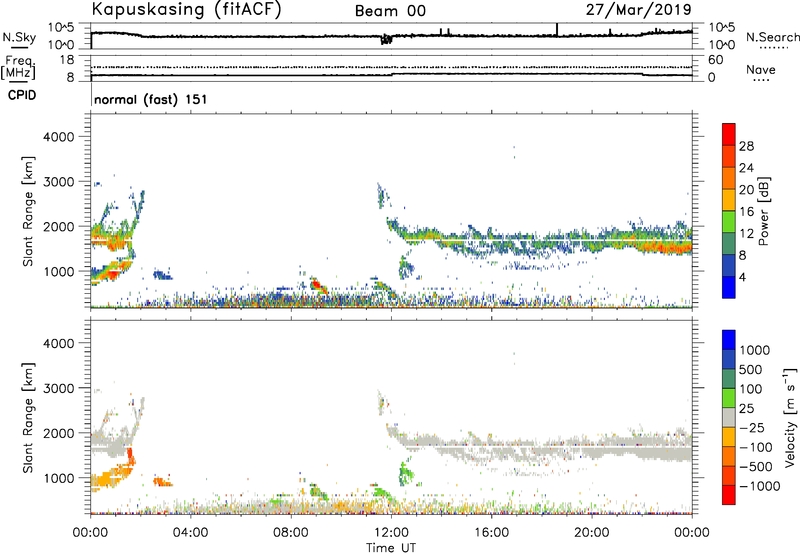The image size is (800, 554).
Task: Click the orange velocity patch near 03:00
Action: pyautogui.click(x=163, y=481)
